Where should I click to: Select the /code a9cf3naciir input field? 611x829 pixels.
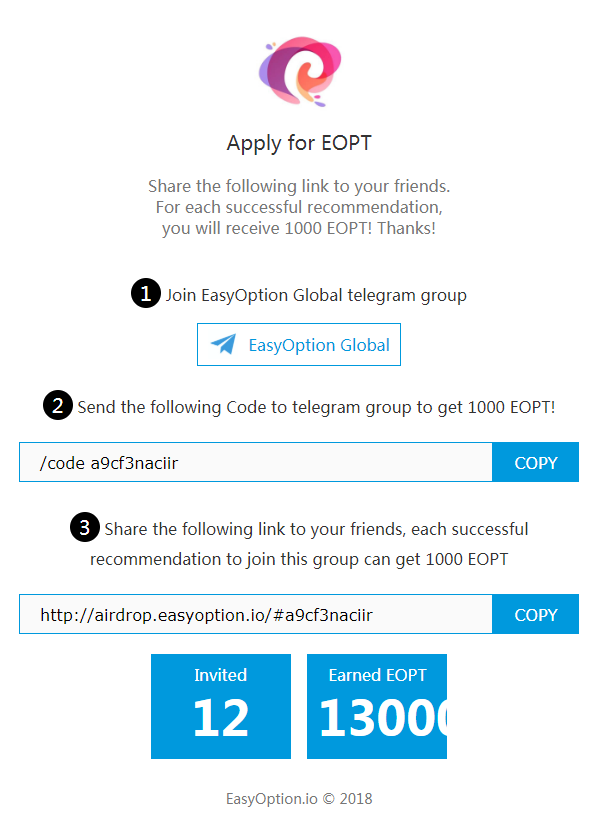click(x=256, y=462)
